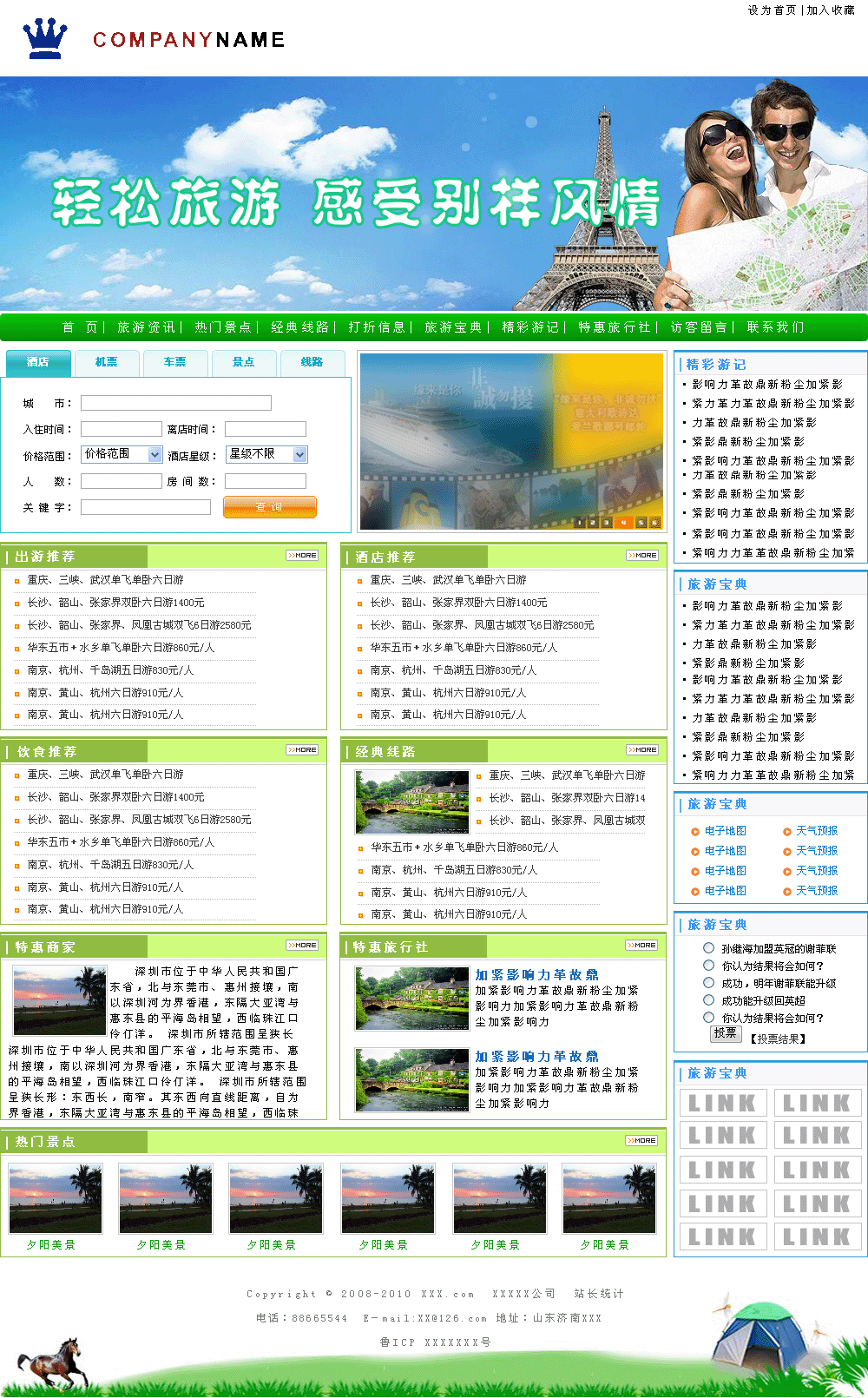Select slide number 1 in banner slideshow
Viewport: 868px width, 1398px height.
(579, 523)
